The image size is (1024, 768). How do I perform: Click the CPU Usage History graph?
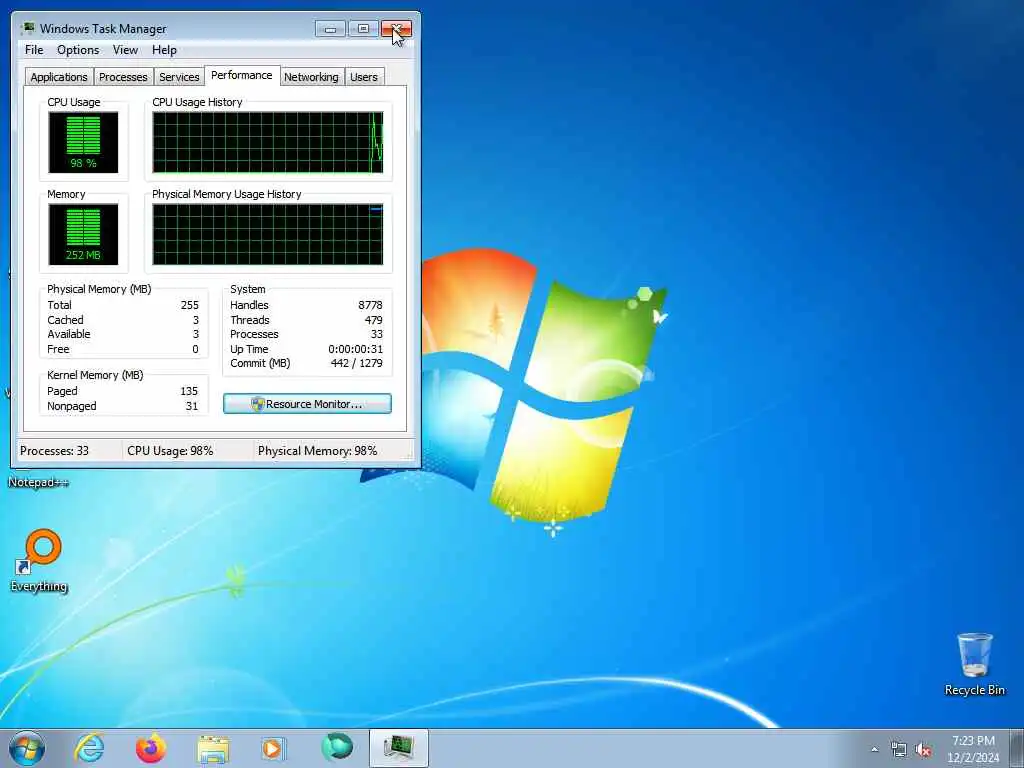pos(268,142)
